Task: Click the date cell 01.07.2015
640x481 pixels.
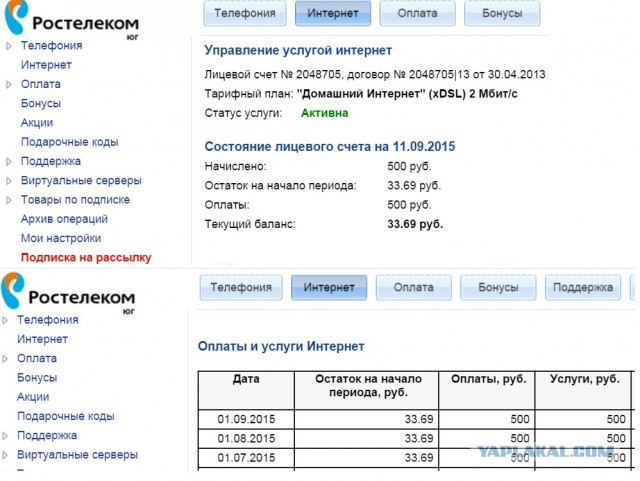Action: 246,458
